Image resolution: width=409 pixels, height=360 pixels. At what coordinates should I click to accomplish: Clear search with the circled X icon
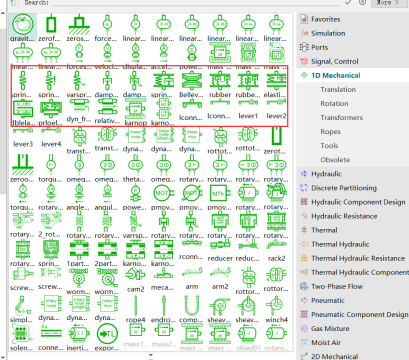pos(362,2)
